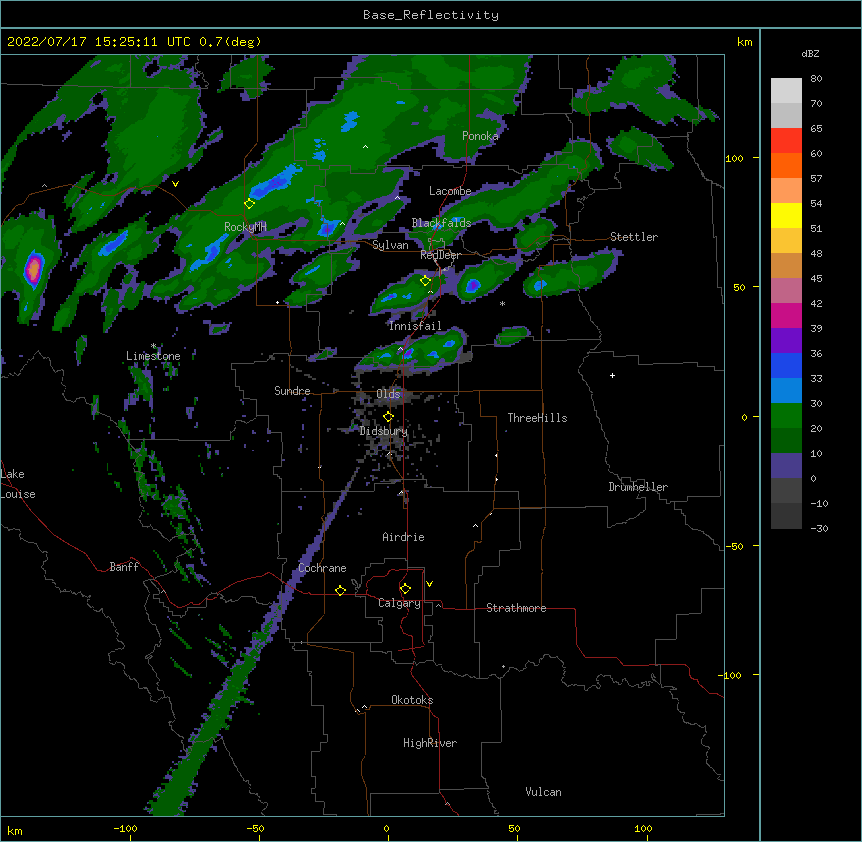Click the ThreeHills city label
Viewport: 862px width, 842px height.
click(537, 418)
